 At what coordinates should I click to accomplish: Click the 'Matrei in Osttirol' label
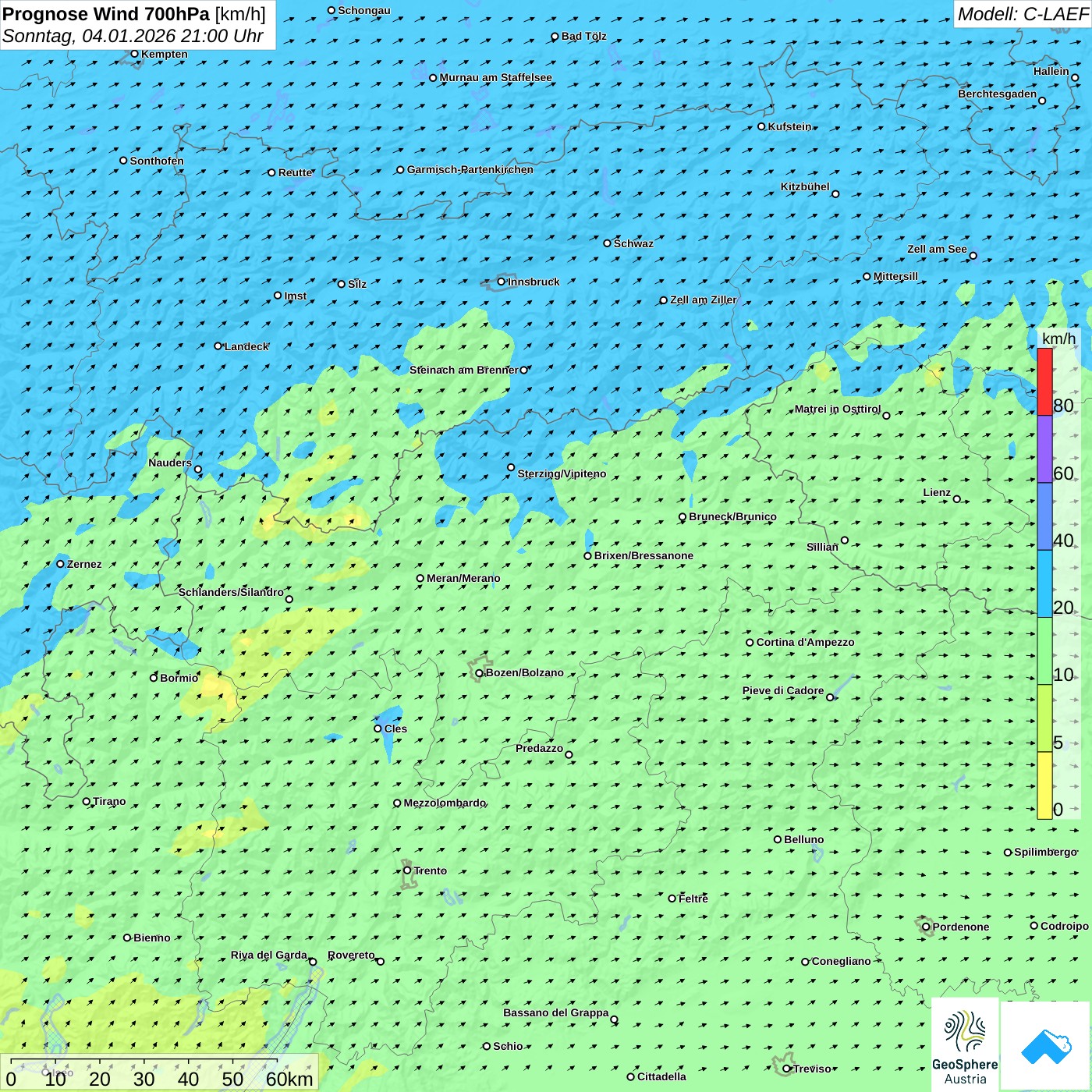[837, 409]
